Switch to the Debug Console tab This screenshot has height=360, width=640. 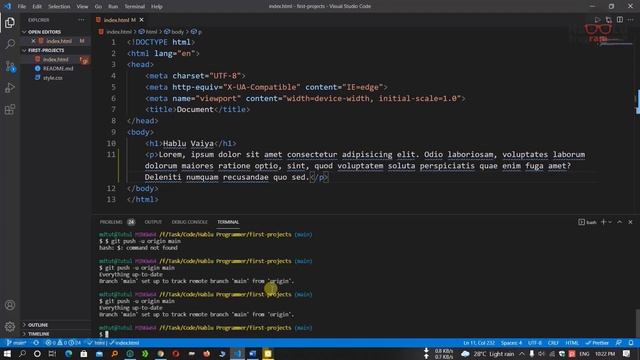[x=189, y=222]
